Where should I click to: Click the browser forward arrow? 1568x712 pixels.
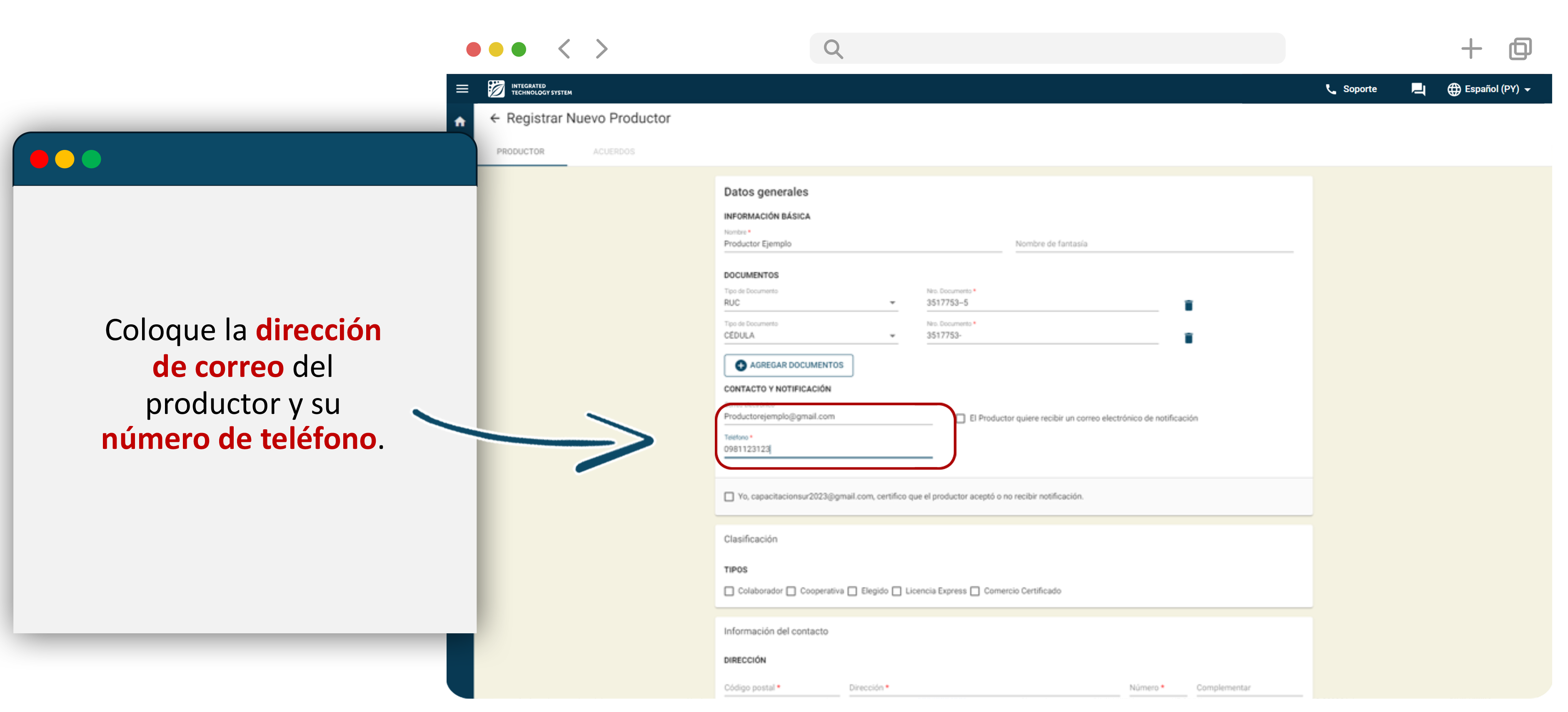pyautogui.click(x=602, y=49)
